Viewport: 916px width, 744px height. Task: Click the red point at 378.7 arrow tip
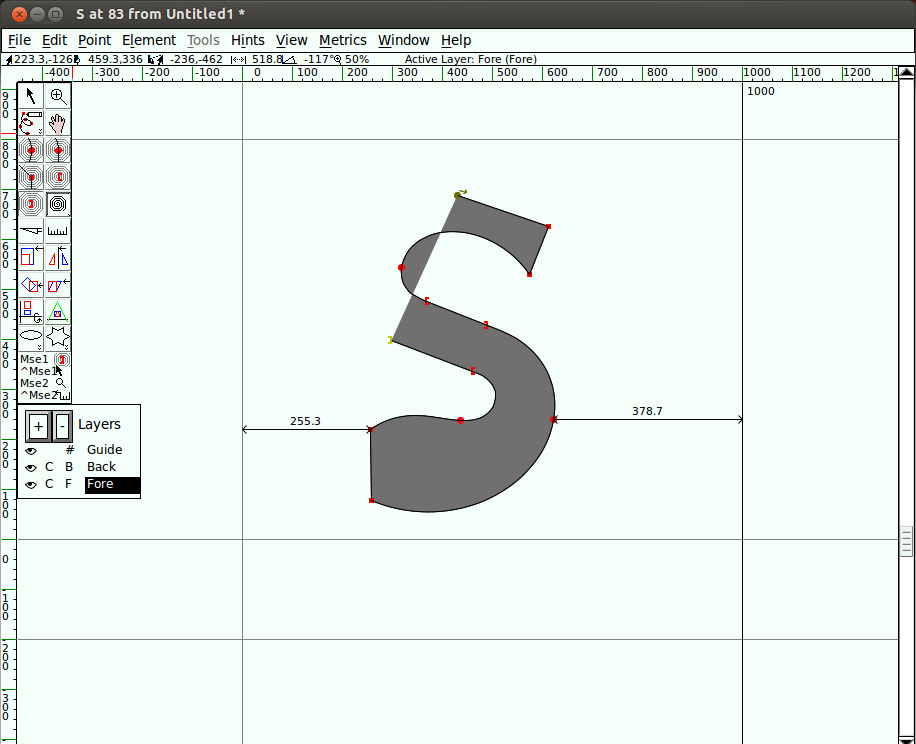tap(553, 419)
